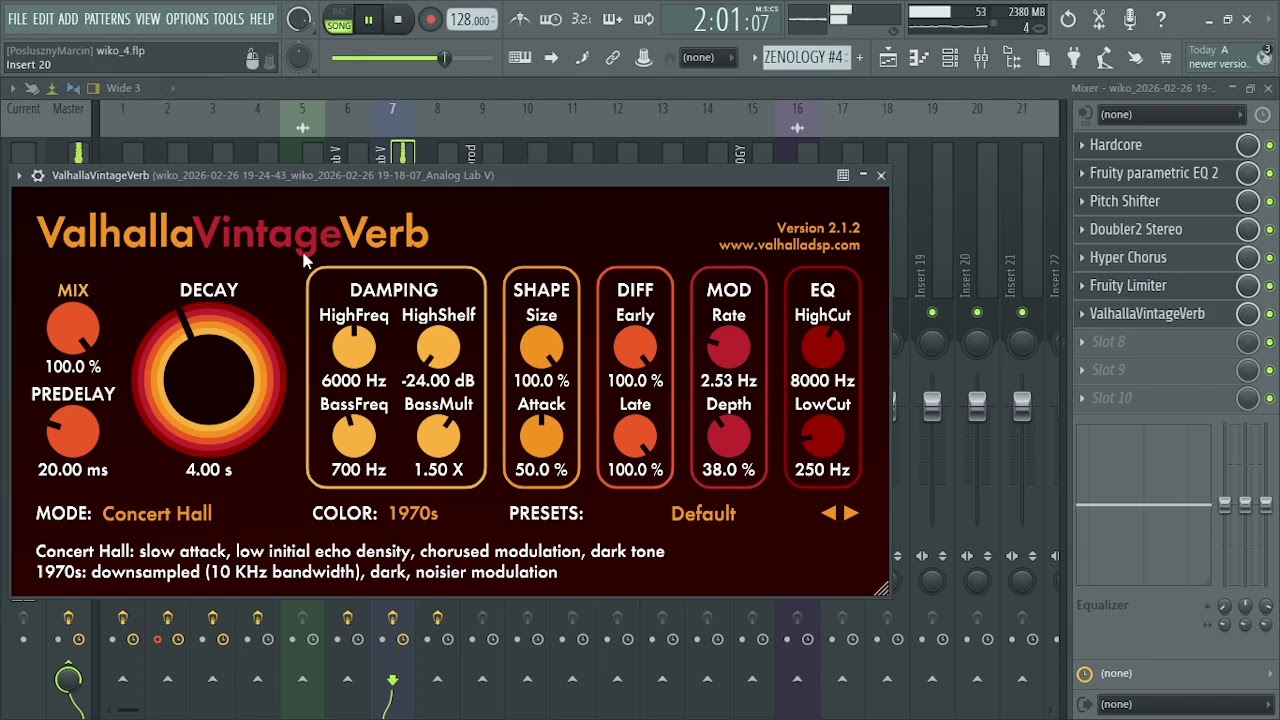This screenshot has height=720, width=1280.
Task: Click the 128.000 tempo field
Action: coord(470,20)
